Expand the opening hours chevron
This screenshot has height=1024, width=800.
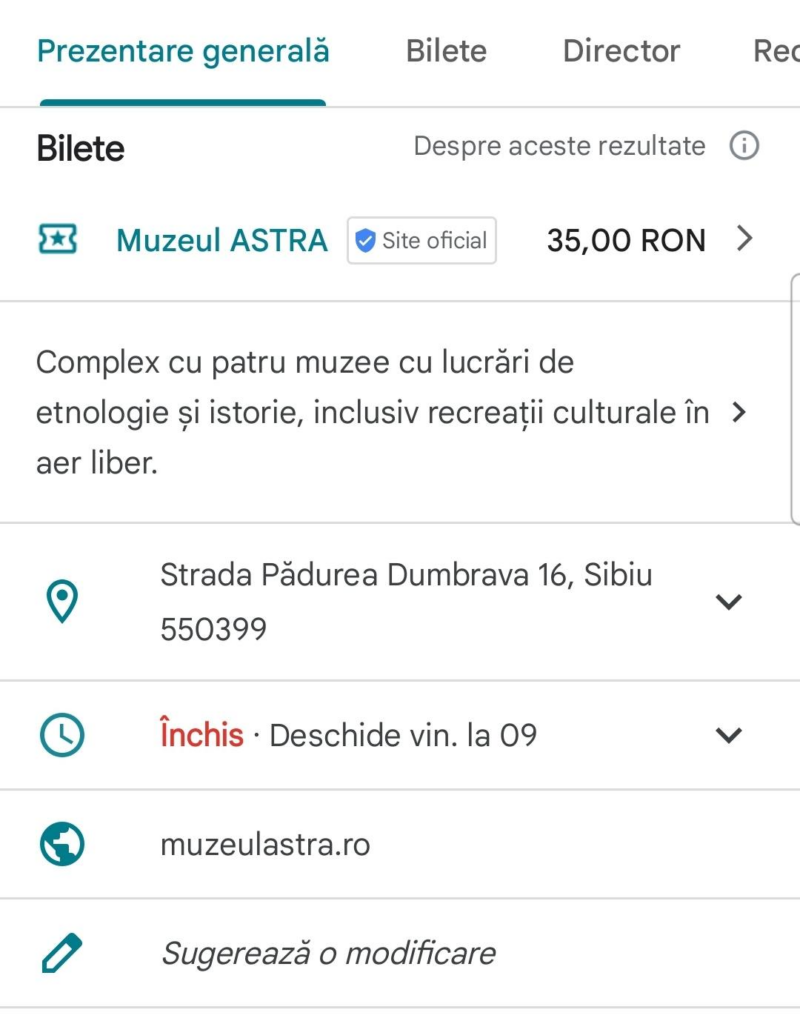tap(729, 736)
